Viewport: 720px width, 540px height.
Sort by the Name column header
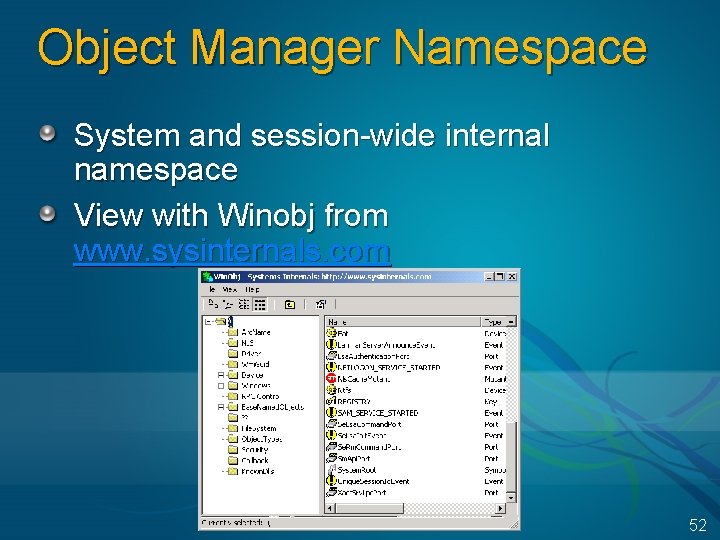tap(403, 322)
